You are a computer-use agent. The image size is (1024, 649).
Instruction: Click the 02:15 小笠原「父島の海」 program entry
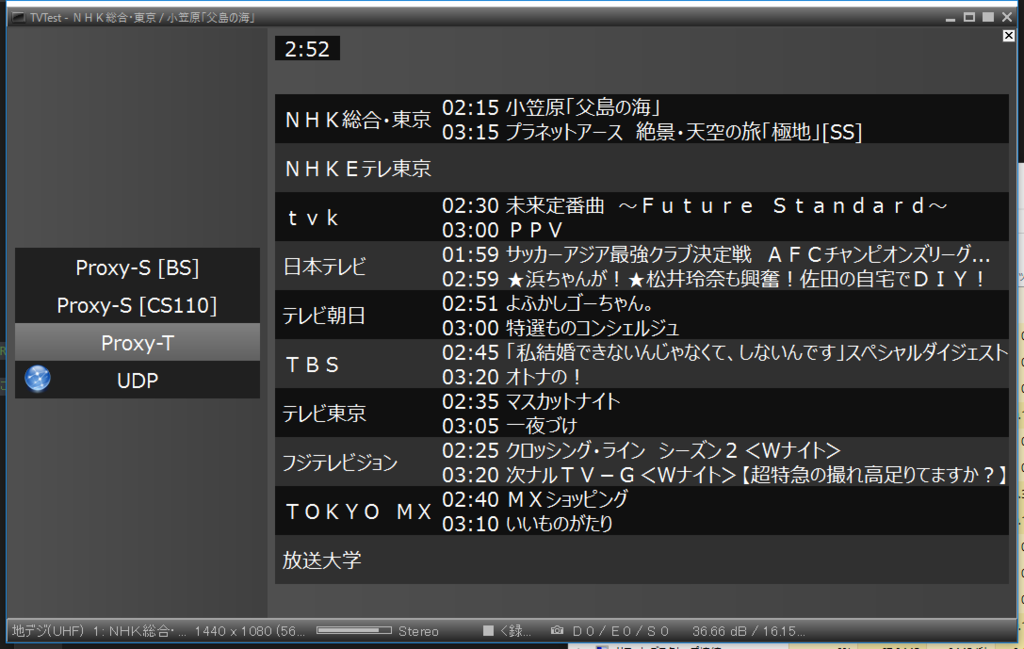[551, 107]
